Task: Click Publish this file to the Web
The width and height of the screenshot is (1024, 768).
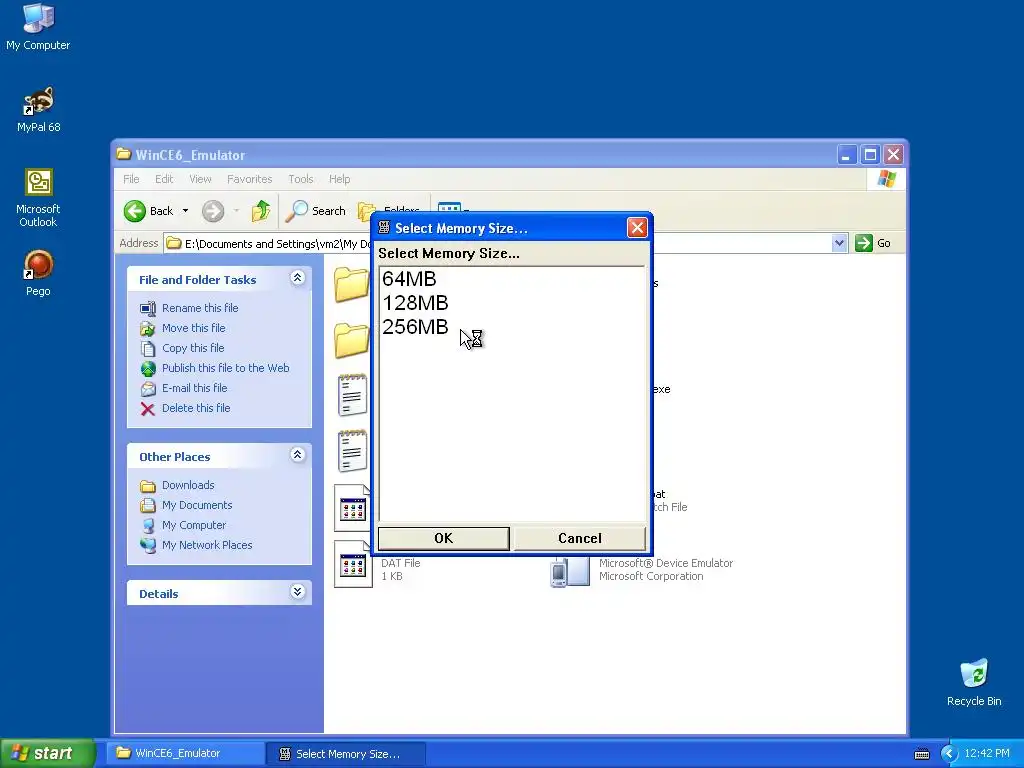Action: (225, 368)
